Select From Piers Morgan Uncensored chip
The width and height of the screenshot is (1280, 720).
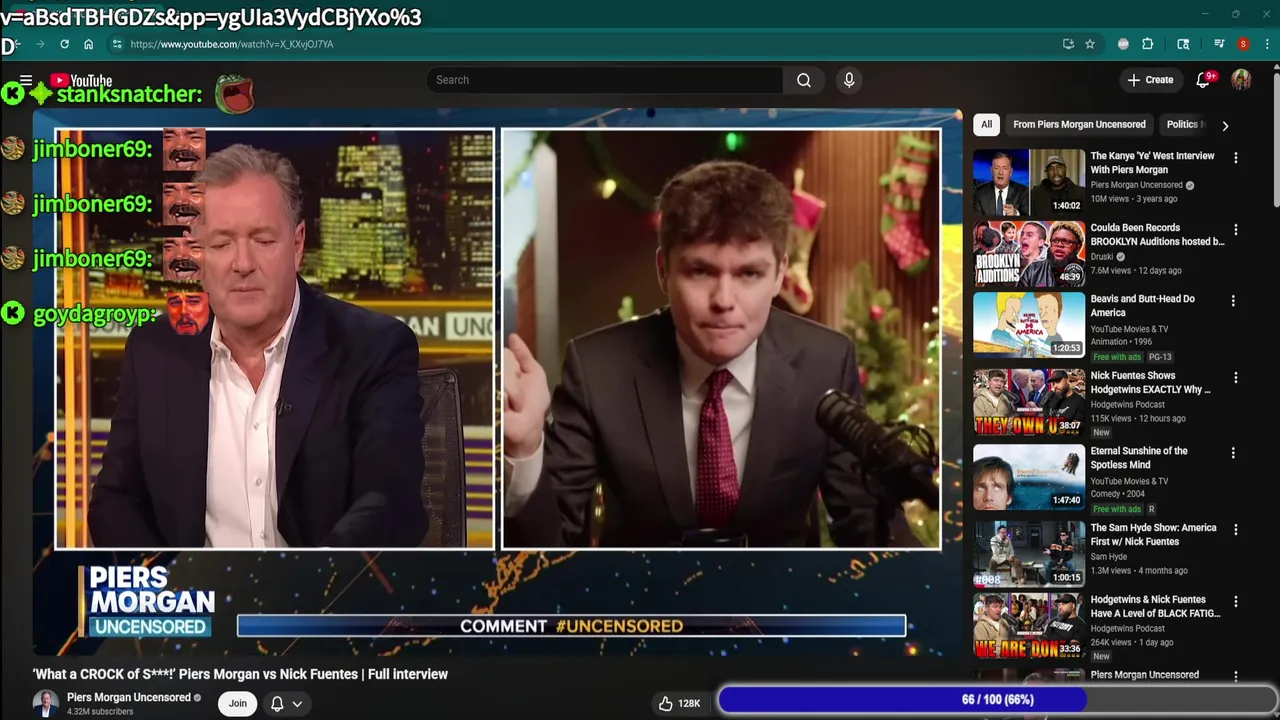click(1079, 124)
